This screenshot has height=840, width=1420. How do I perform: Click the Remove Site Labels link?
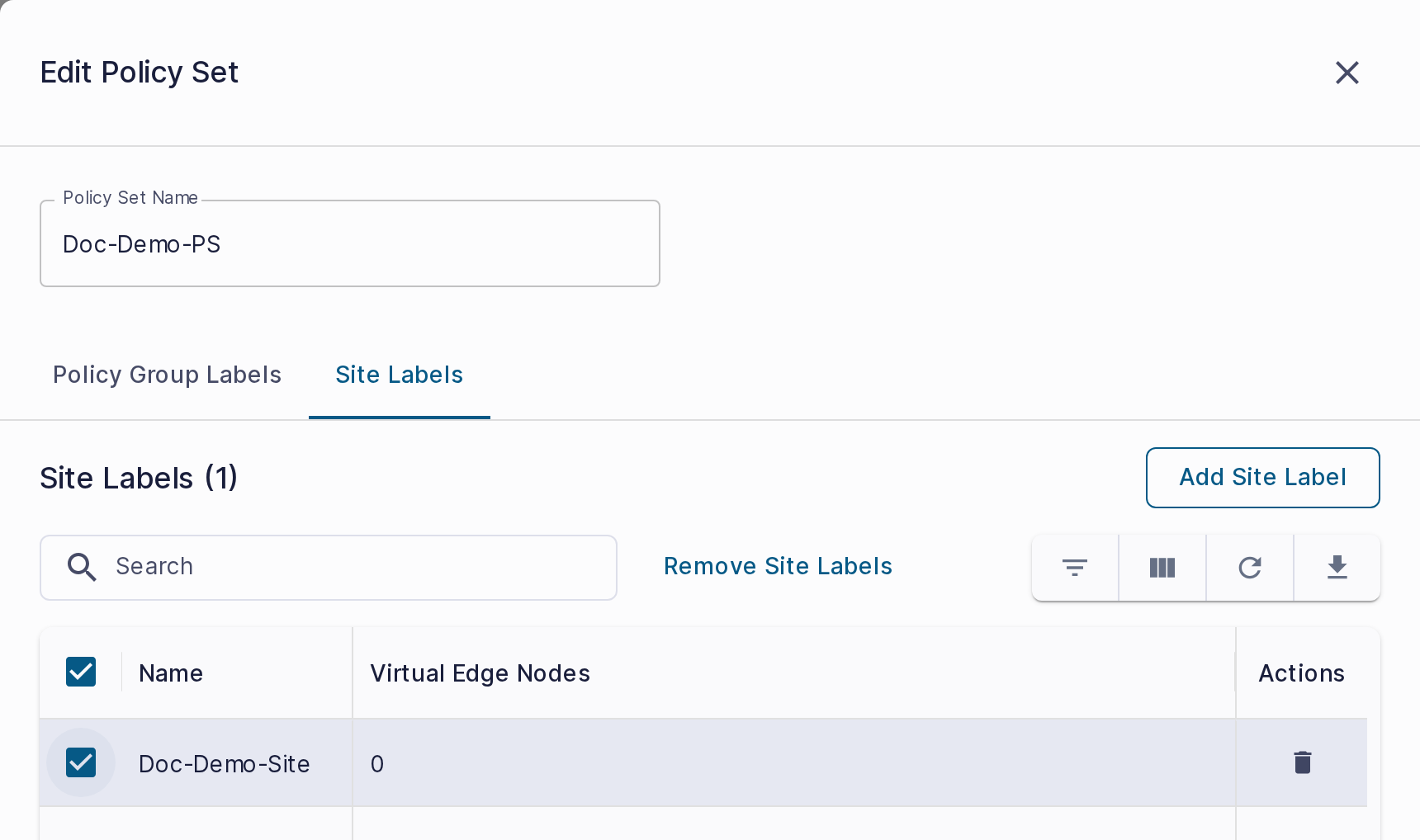[778, 566]
